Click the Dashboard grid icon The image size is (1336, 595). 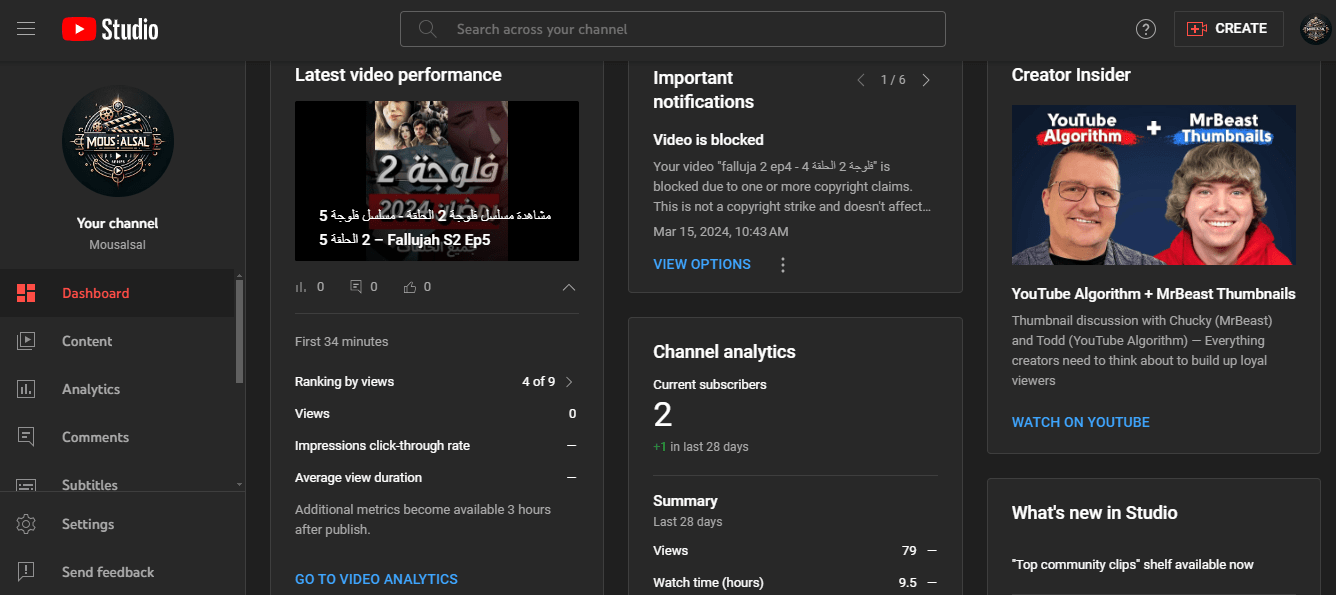pyautogui.click(x=26, y=293)
